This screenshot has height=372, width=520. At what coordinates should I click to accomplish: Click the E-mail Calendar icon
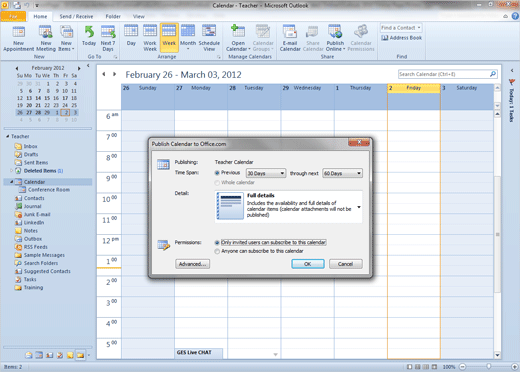click(290, 39)
